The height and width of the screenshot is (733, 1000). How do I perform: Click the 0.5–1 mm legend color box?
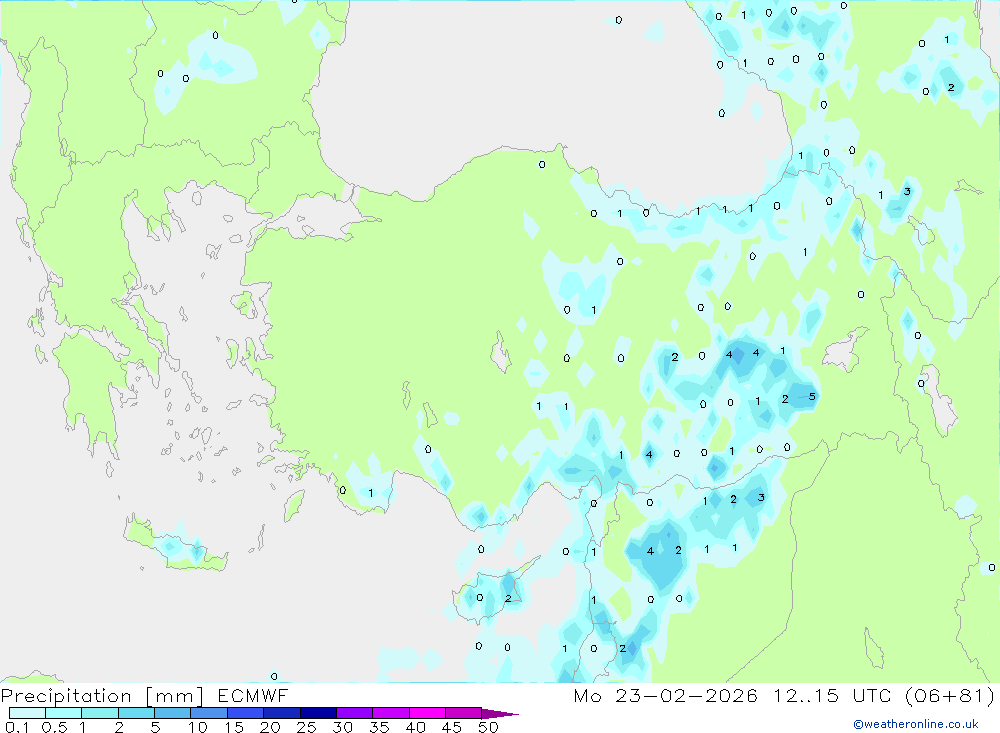pos(64,713)
